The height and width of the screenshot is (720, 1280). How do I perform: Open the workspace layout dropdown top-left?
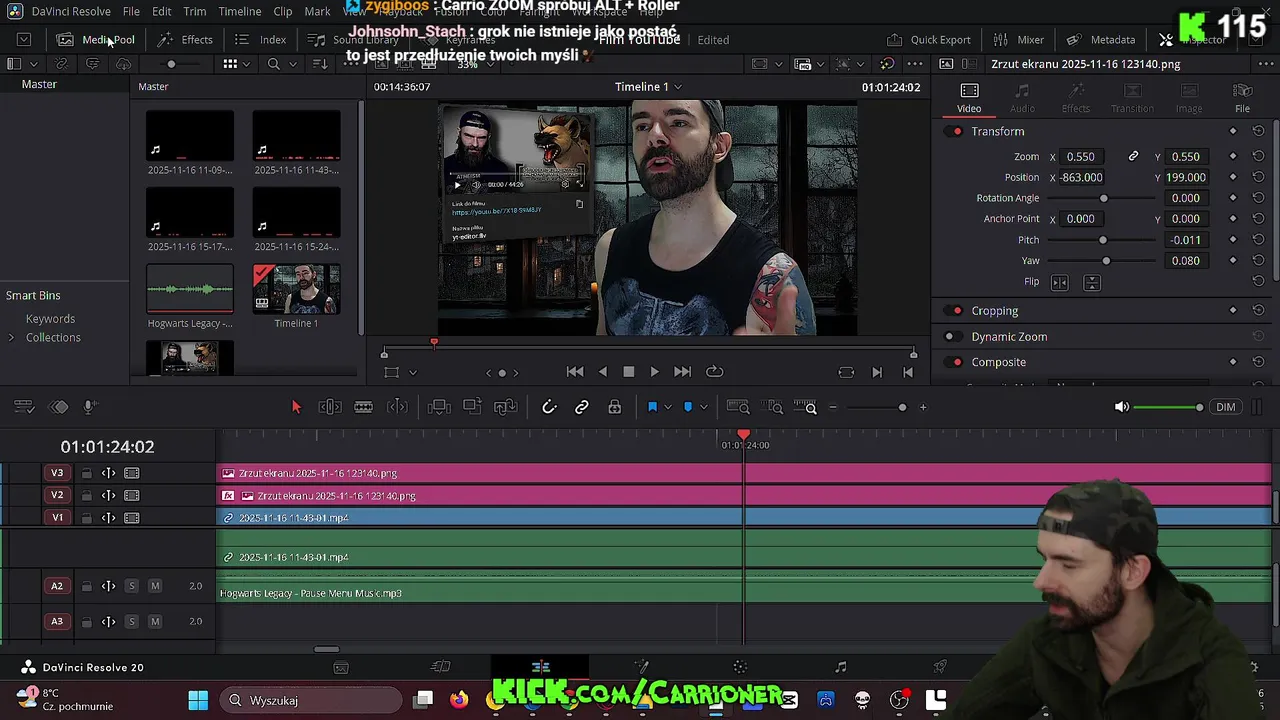point(24,40)
